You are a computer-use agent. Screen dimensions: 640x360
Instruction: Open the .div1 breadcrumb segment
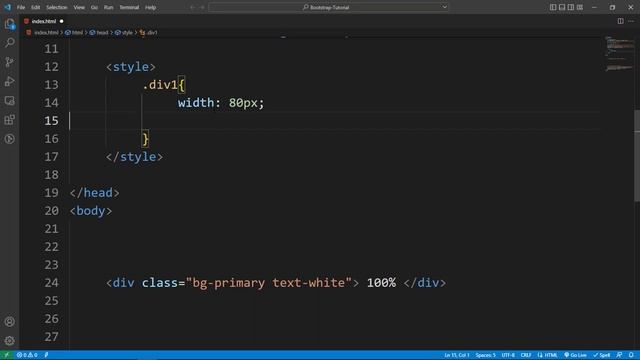pyautogui.click(x=149, y=33)
